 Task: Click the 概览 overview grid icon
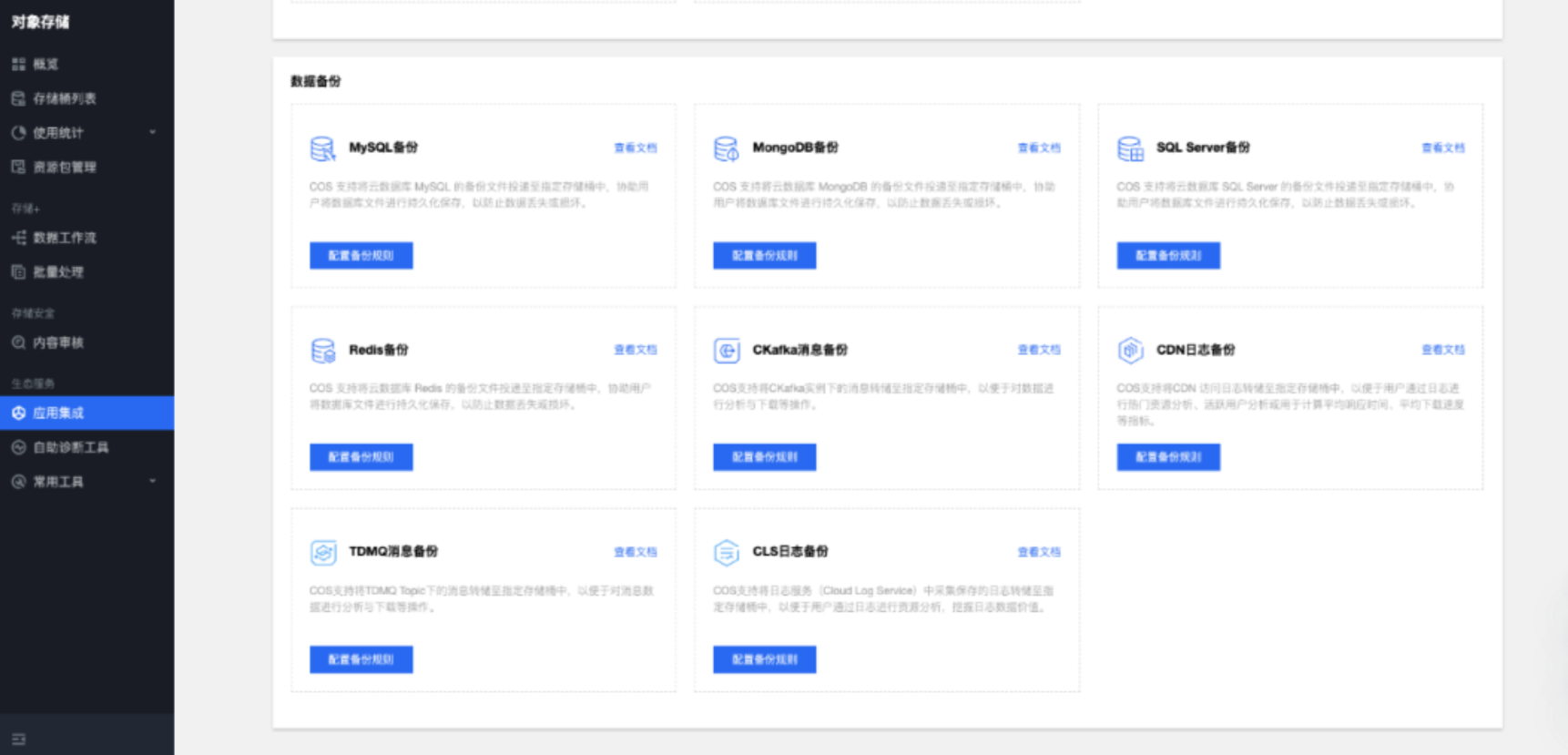[x=18, y=64]
